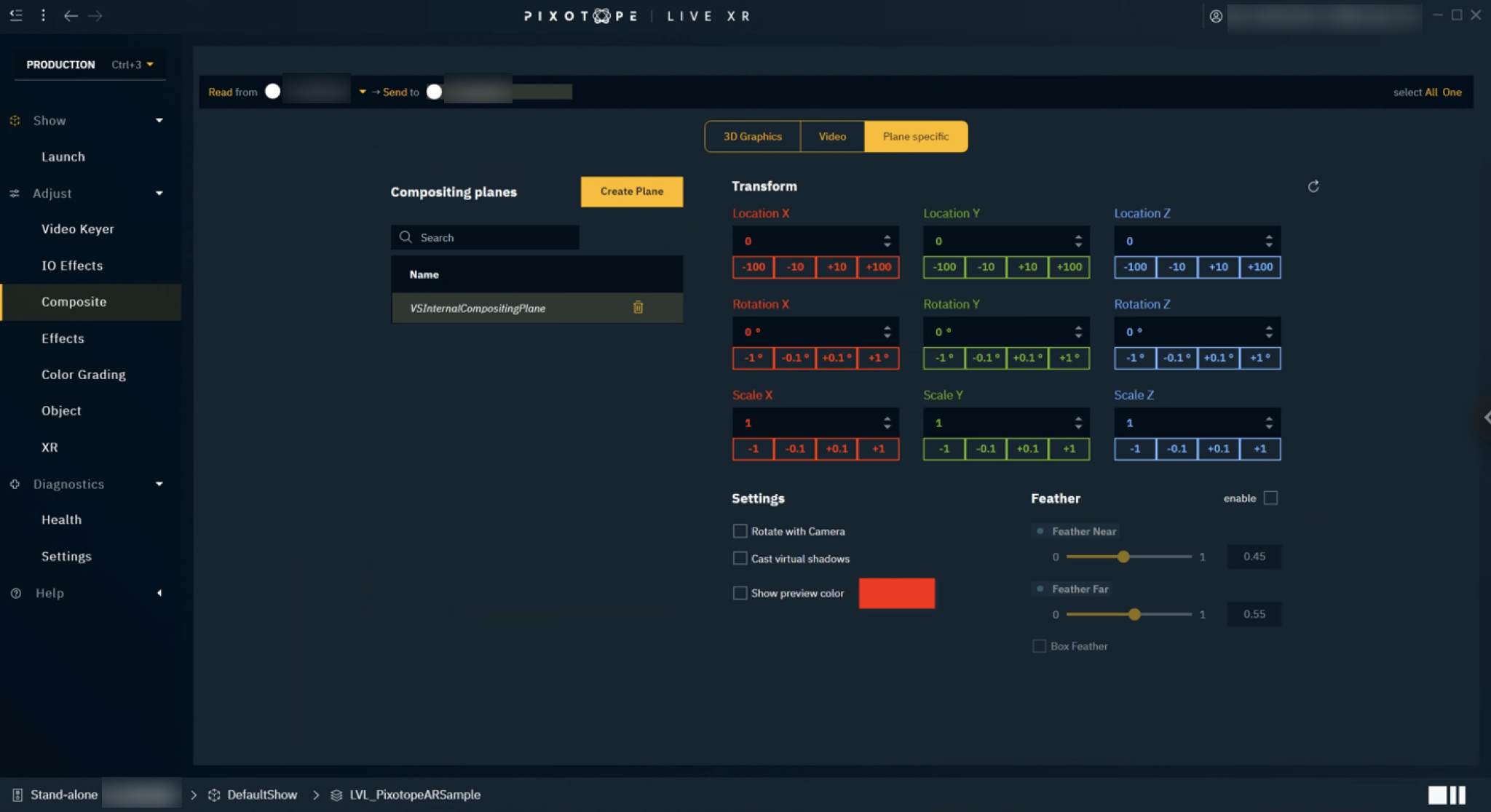Open the PRODUCTION mode dropdown
This screenshot has width=1491, height=812.
(x=150, y=65)
